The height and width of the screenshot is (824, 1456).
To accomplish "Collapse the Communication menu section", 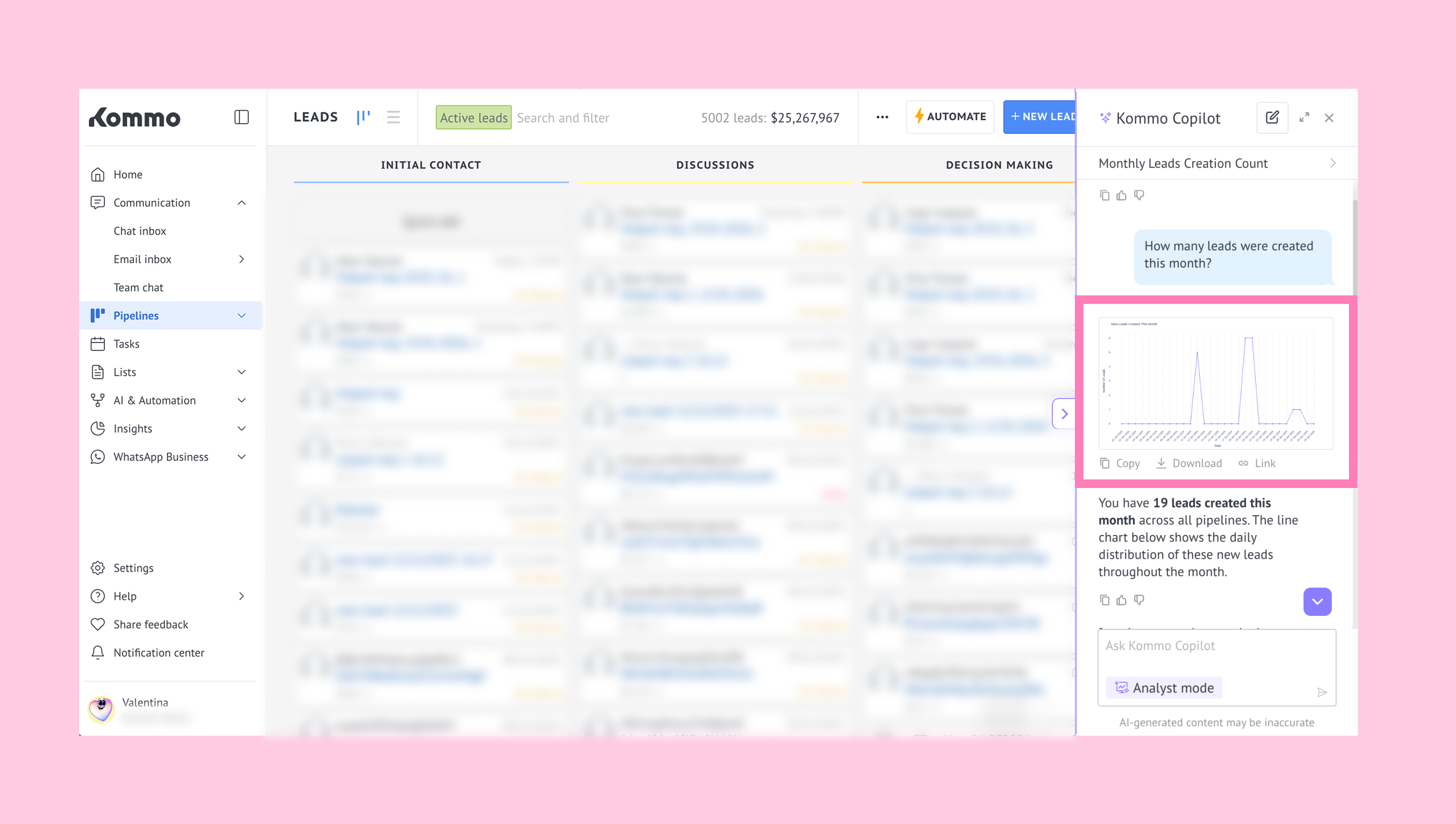I will 242,203.
